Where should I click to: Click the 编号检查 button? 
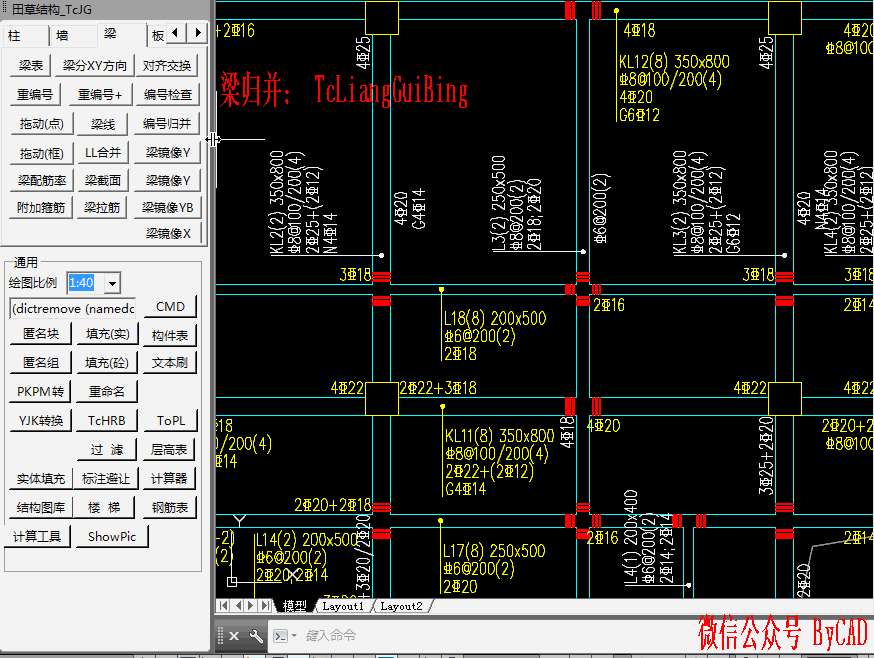[167, 95]
